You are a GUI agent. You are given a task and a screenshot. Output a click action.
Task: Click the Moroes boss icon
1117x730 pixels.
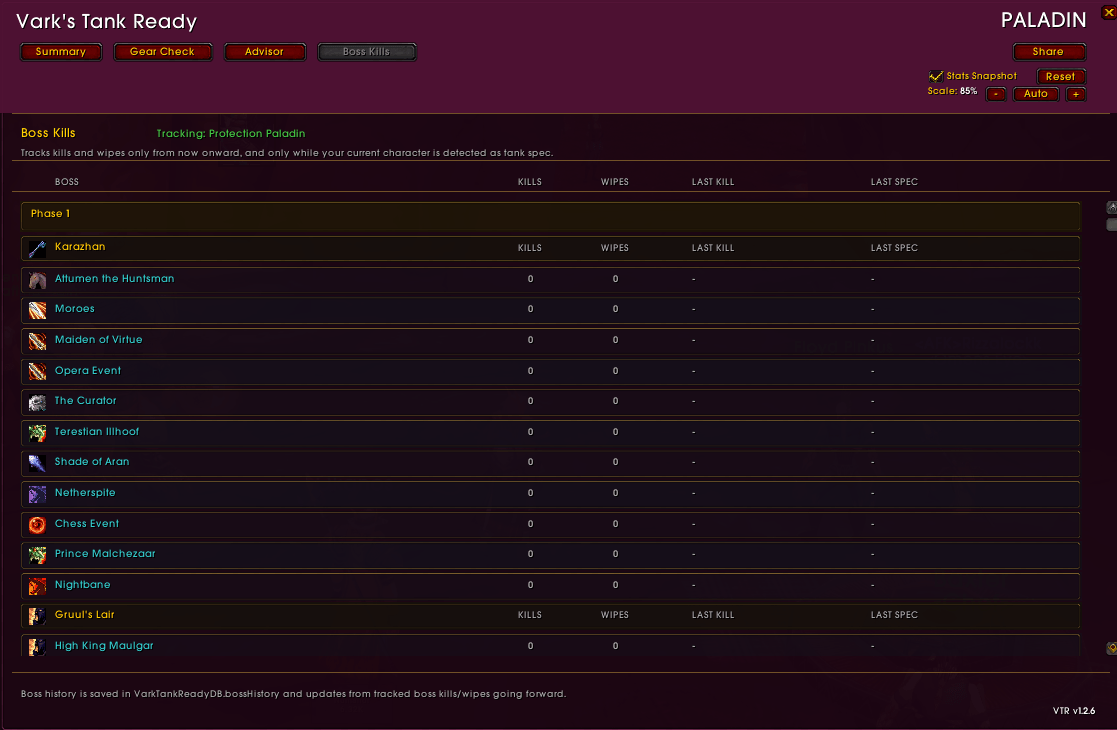click(x=37, y=310)
